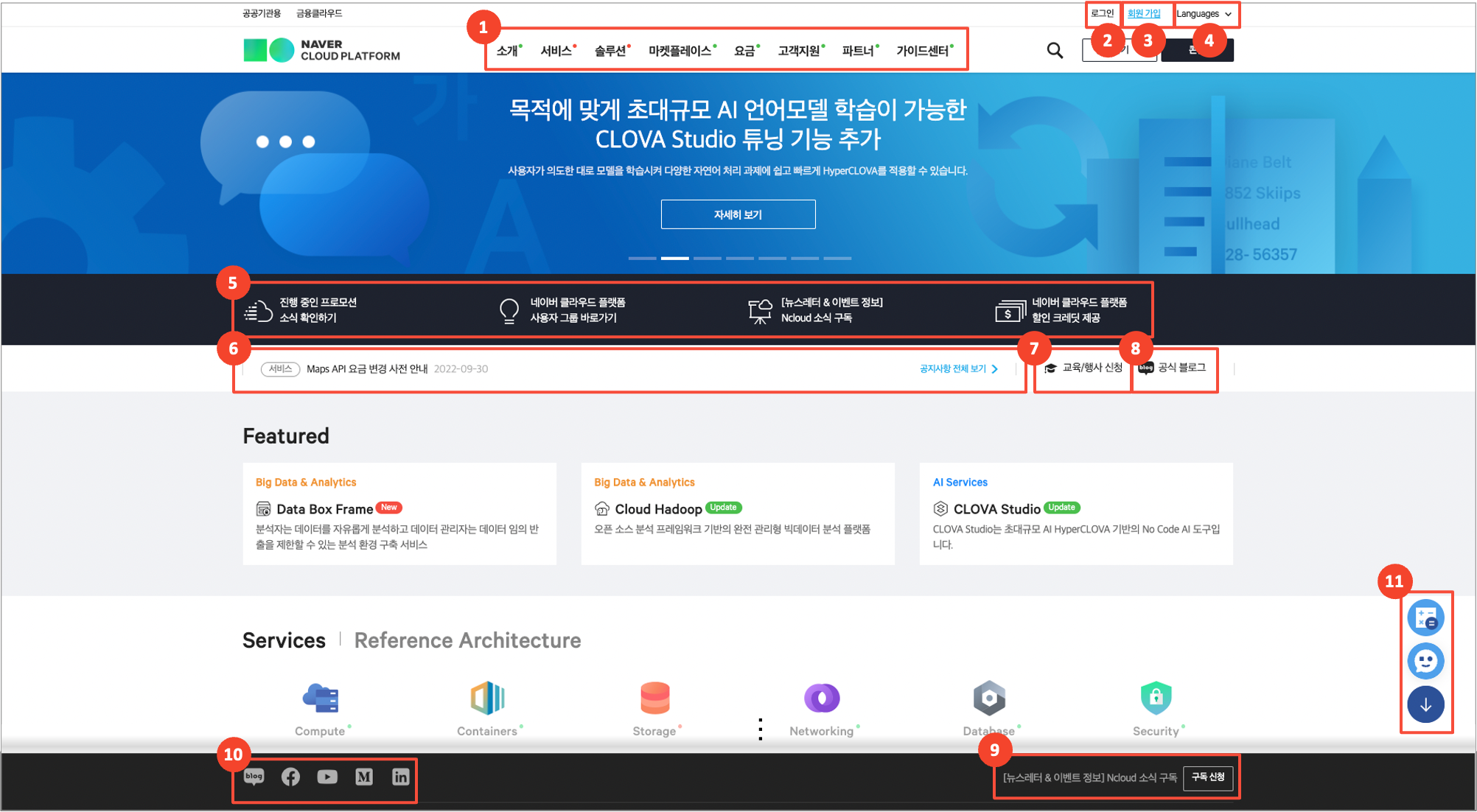
Task: Open the pricing calculator floating icon
Action: 1425,617
